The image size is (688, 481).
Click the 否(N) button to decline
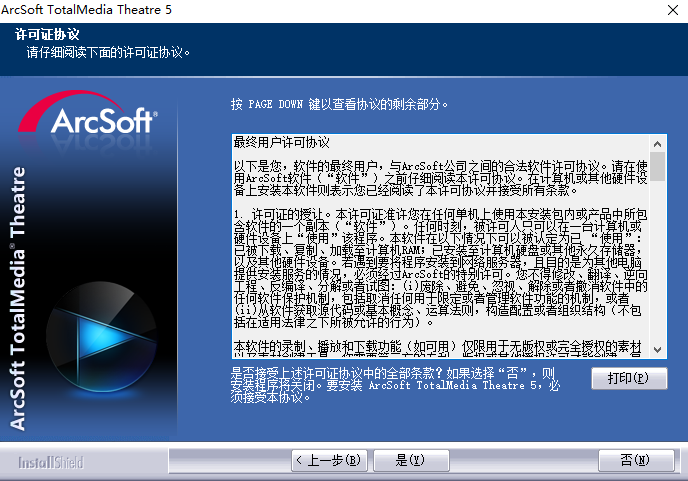pos(636,460)
